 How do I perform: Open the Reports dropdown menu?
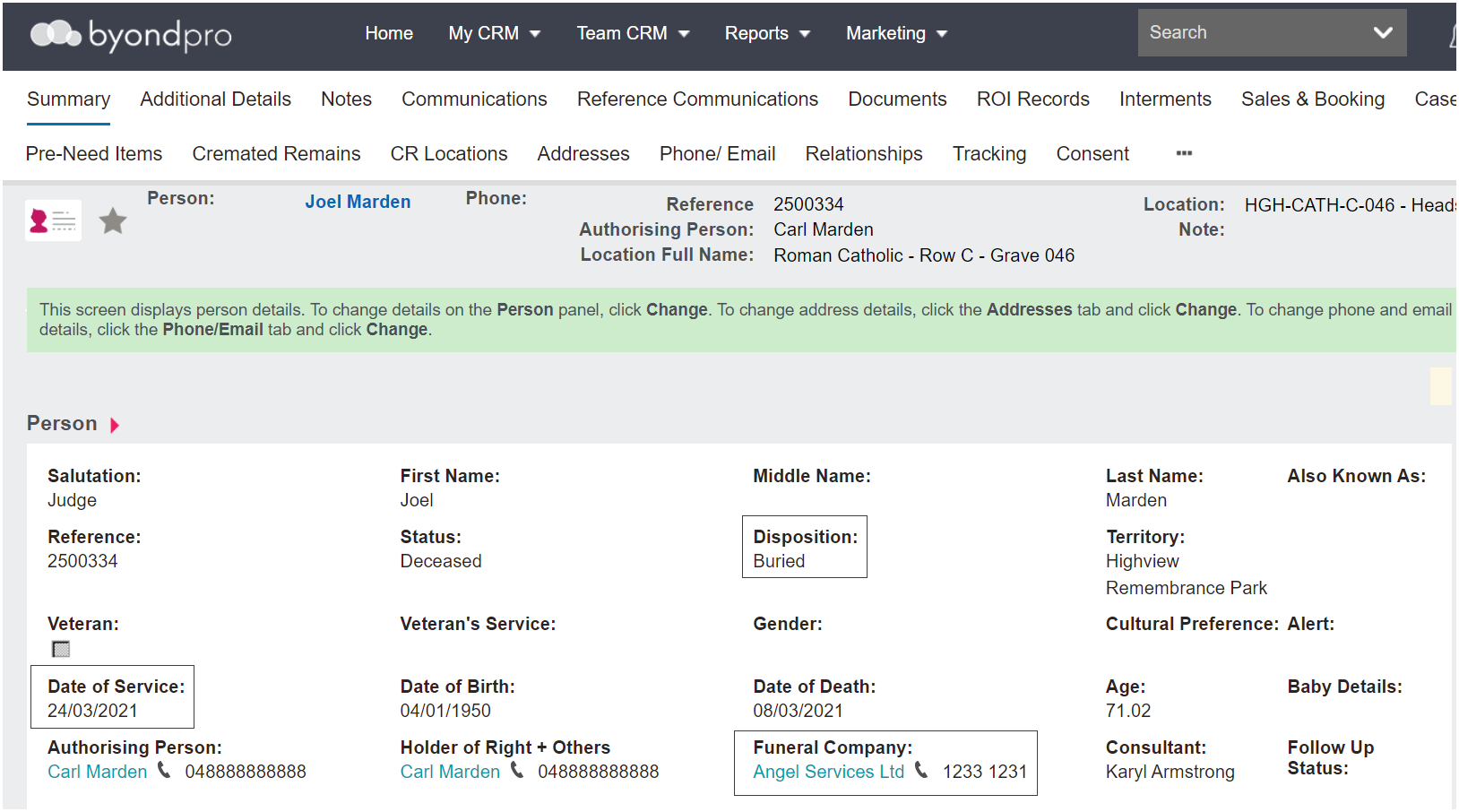tap(767, 33)
